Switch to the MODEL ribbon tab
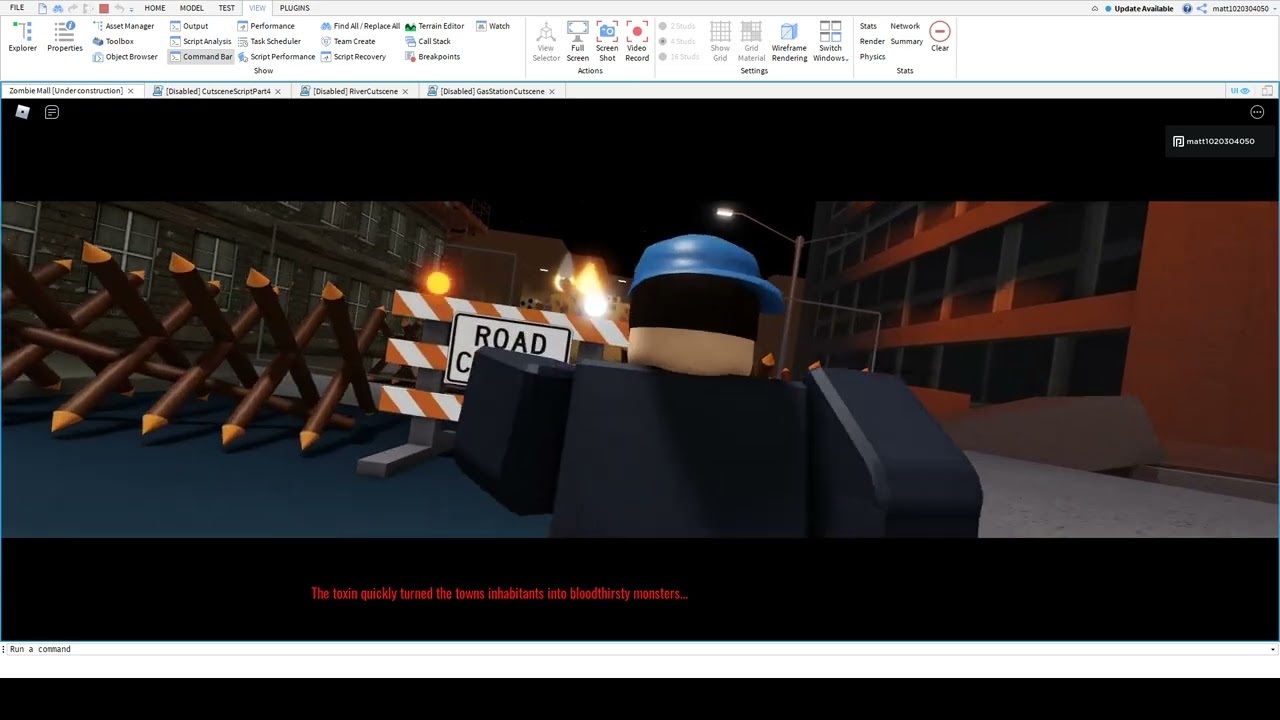 tap(192, 8)
